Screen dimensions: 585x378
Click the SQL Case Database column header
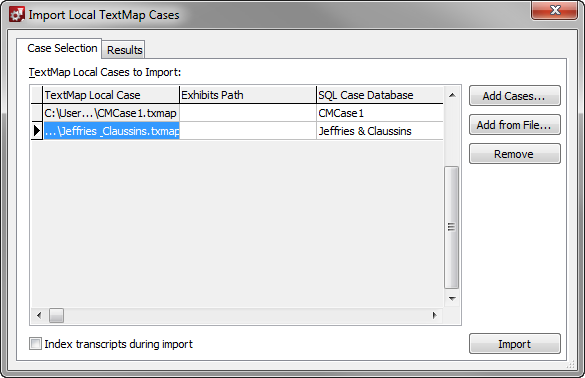coord(380,95)
